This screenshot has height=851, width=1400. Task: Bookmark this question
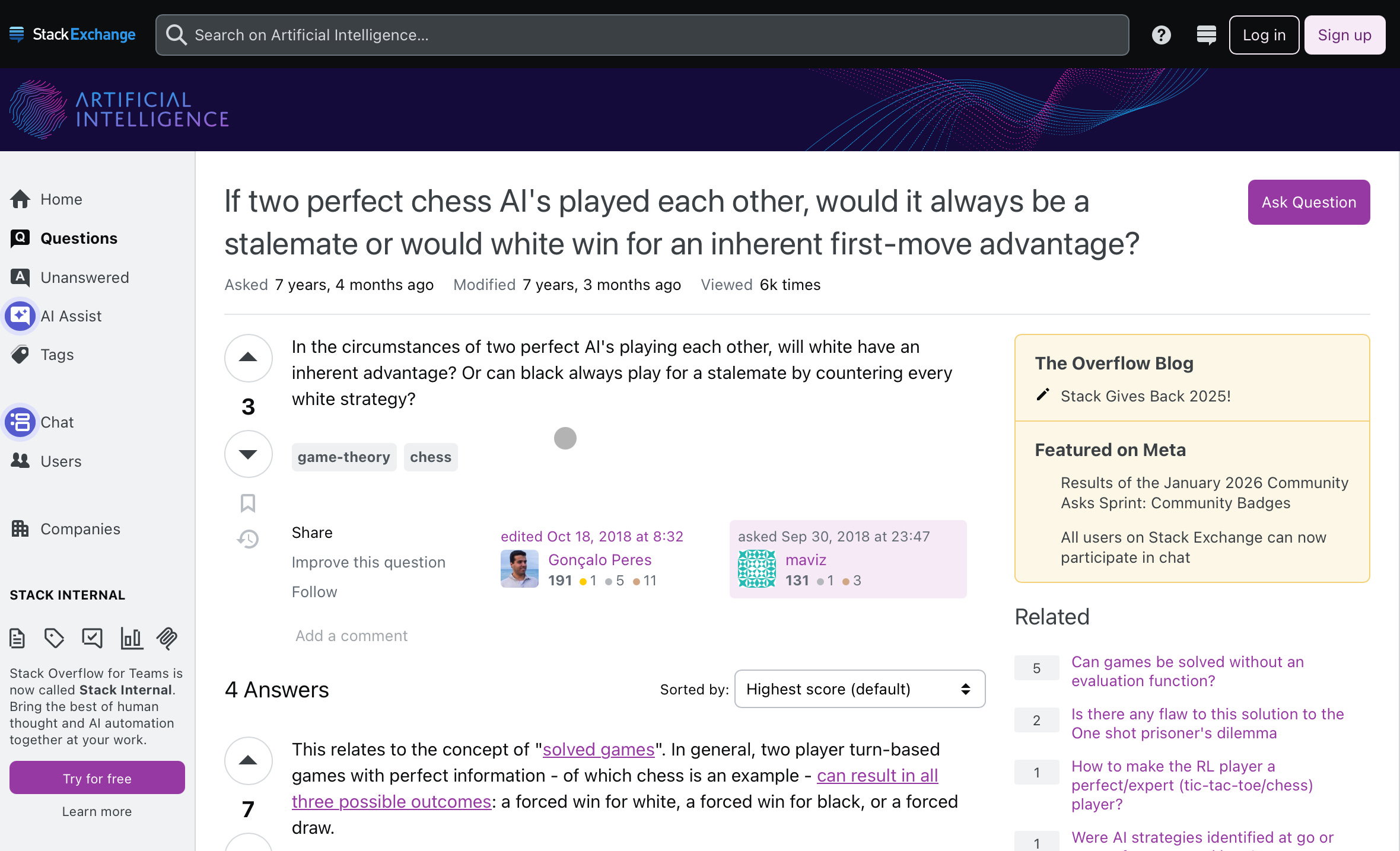(248, 503)
